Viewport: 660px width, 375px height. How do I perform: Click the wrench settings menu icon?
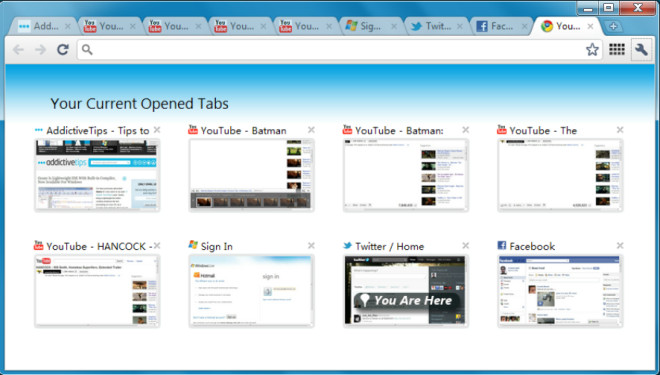pos(641,50)
